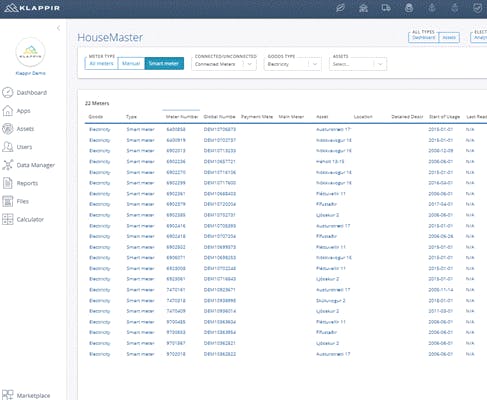
Task: Open the shield checkmark icon in top bar
Action: pos(478,8)
